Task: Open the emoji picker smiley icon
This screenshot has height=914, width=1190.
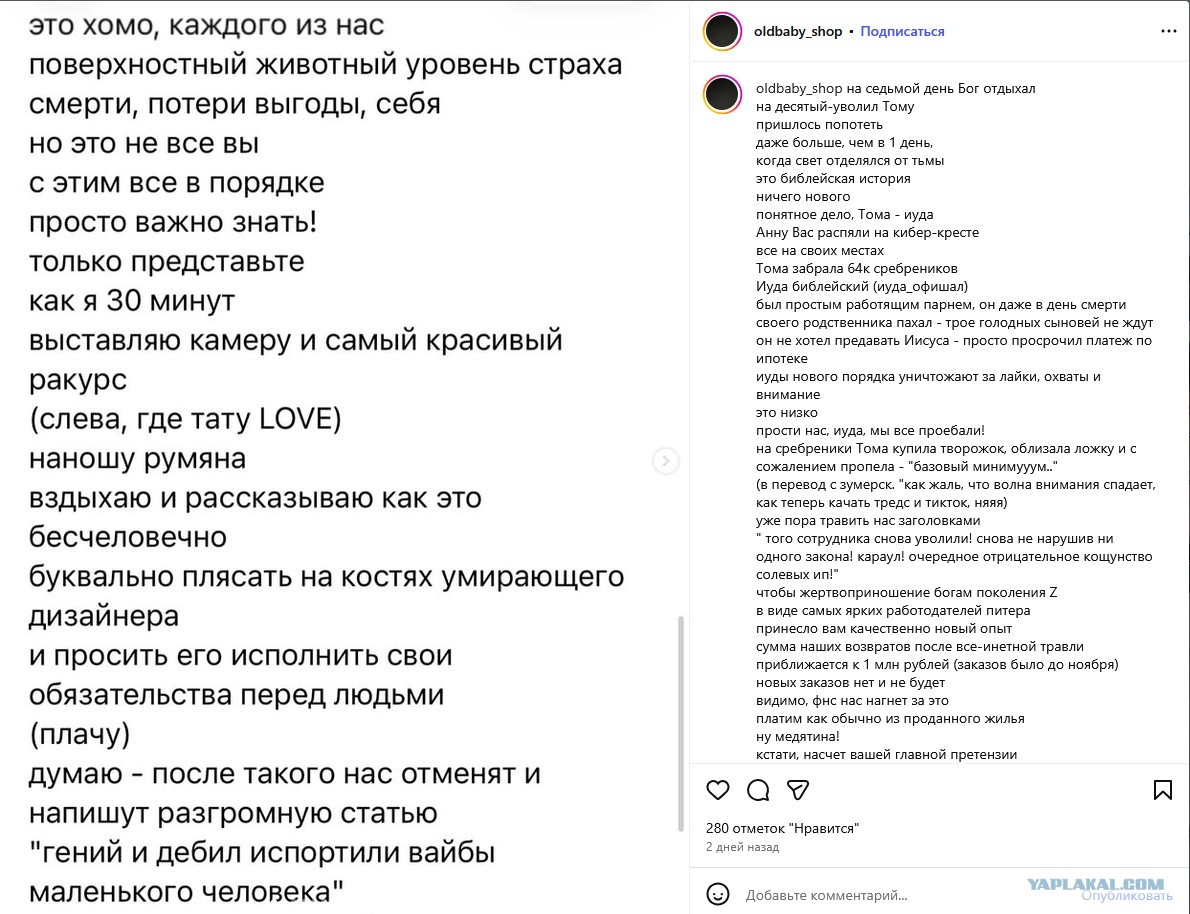Action: 717,894
